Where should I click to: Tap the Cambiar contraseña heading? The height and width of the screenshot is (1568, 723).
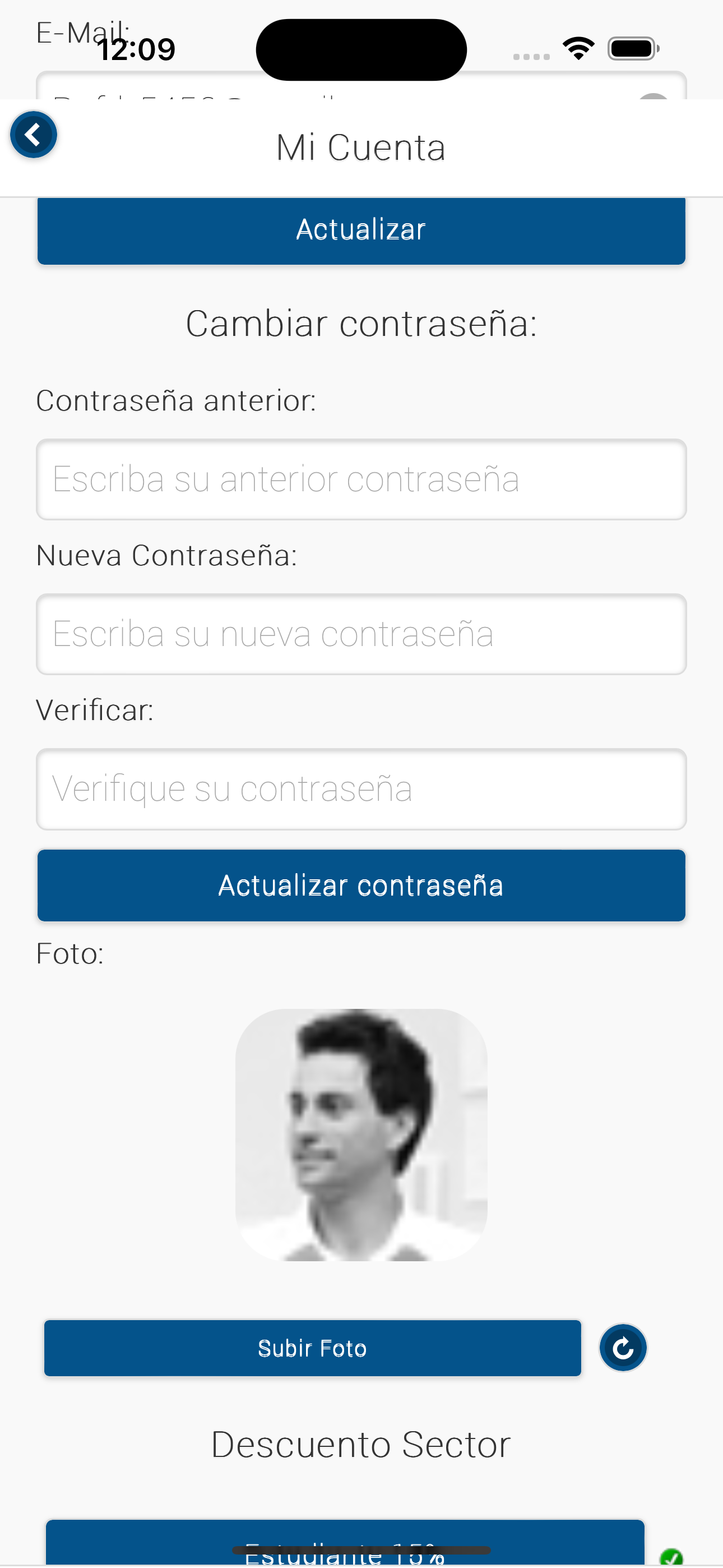point(361,323)
